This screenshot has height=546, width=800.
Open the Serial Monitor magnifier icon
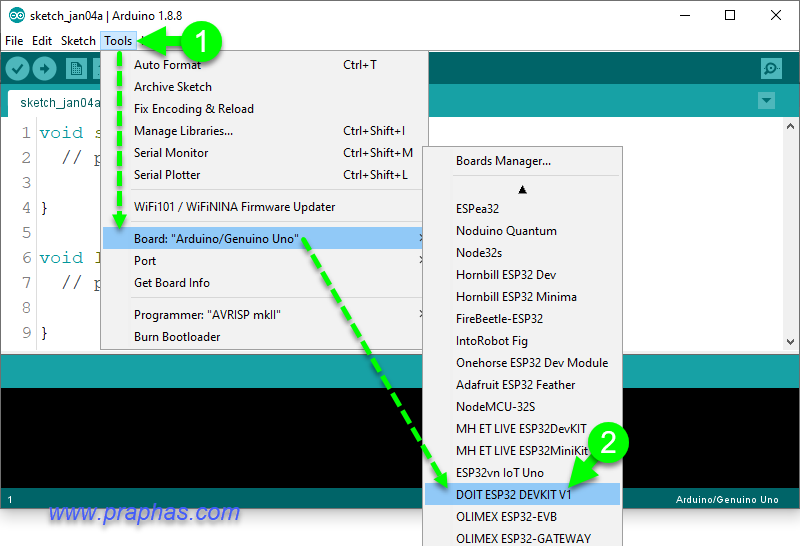771,68
